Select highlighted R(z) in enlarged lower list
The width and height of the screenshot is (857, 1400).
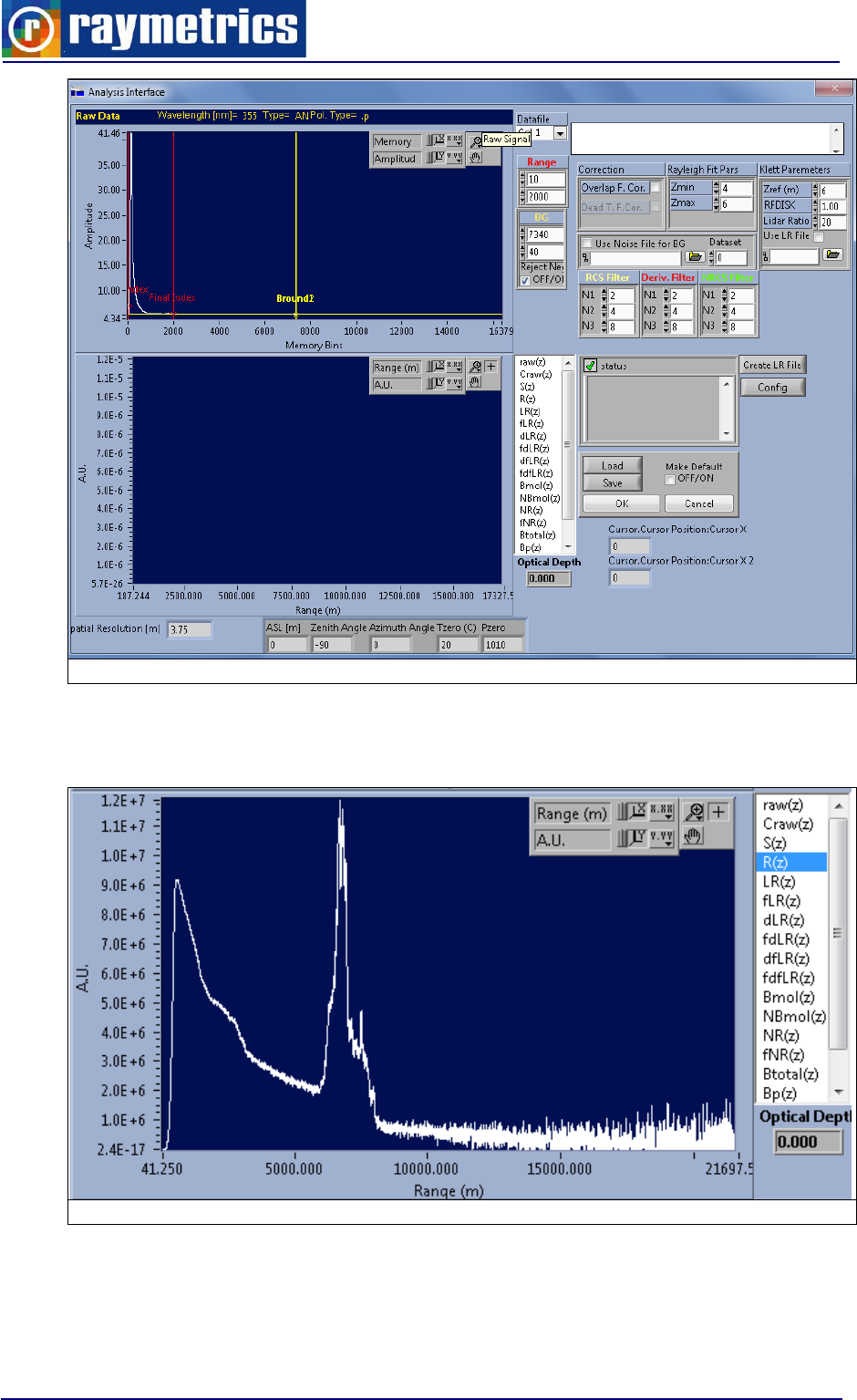coord(792,862)
